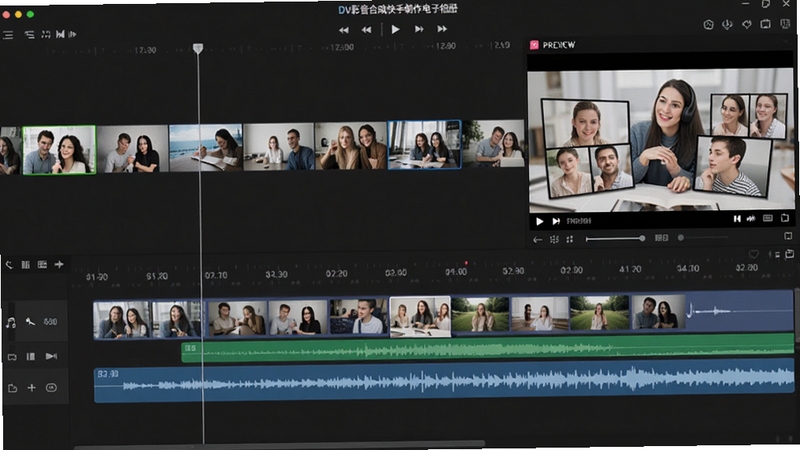
Task: Select the first green-park clip on the timeline
Action: (481, 315)
